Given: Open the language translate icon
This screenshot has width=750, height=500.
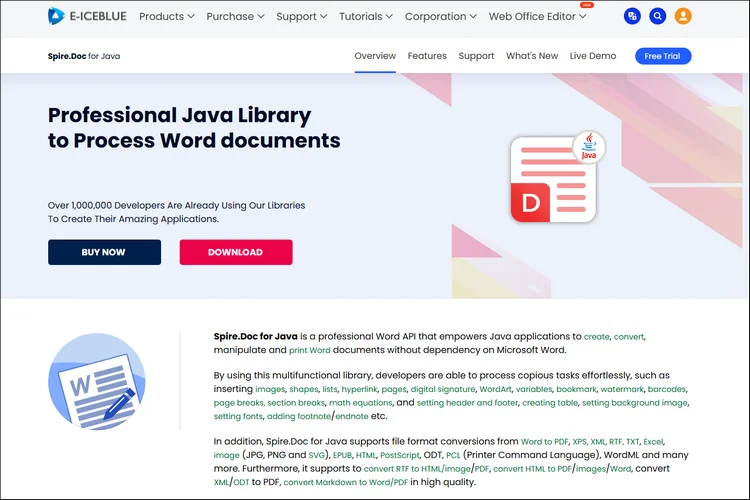Looking at the screenshot, I should click(632, 16).
